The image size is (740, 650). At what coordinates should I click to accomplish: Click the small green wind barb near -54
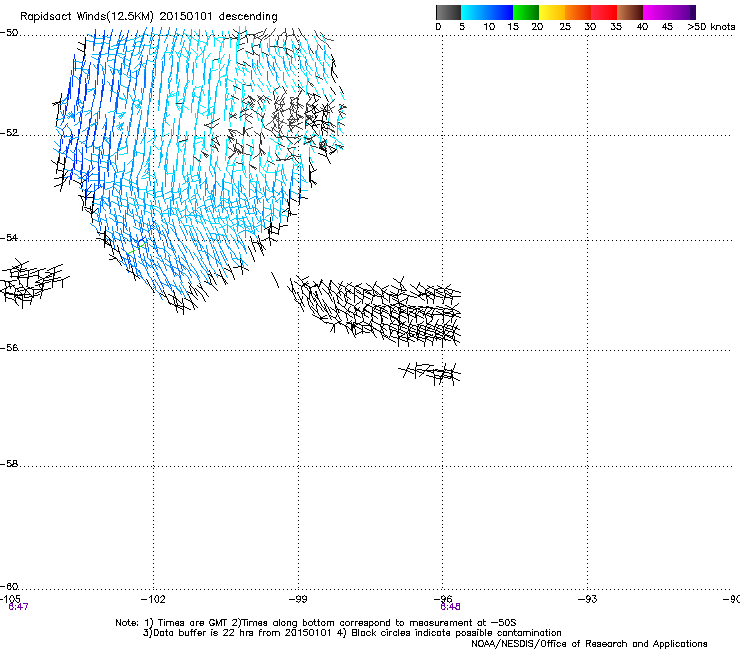point(135,249)
